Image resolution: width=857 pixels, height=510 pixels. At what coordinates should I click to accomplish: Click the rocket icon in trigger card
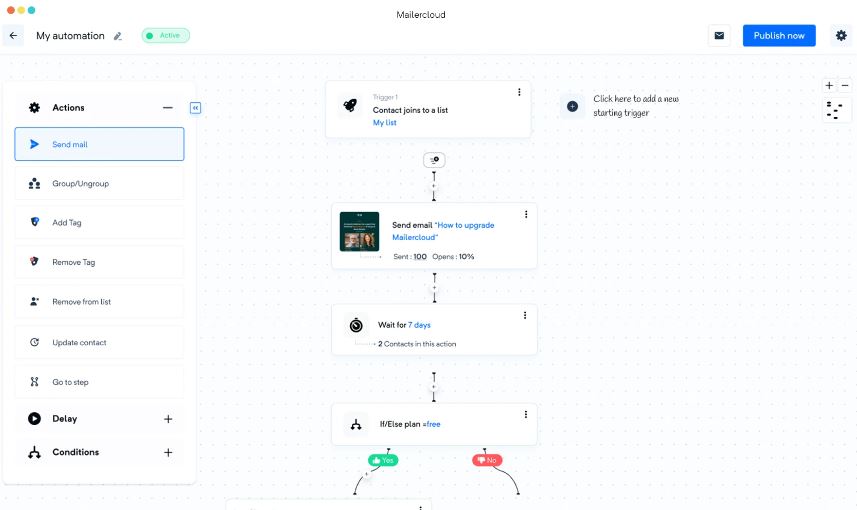[350, 105]
